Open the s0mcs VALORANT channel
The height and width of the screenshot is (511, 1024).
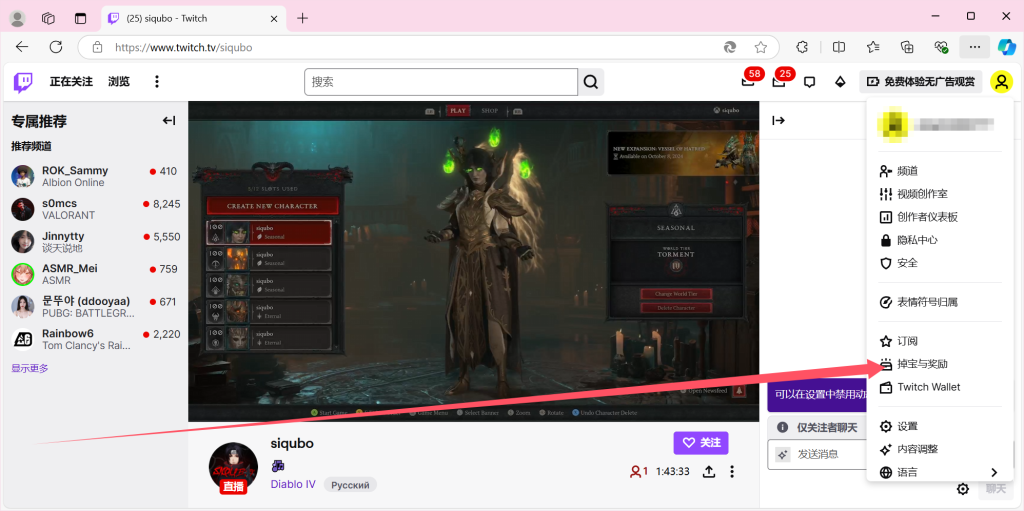pyautogui.click(x=94, y=208)
